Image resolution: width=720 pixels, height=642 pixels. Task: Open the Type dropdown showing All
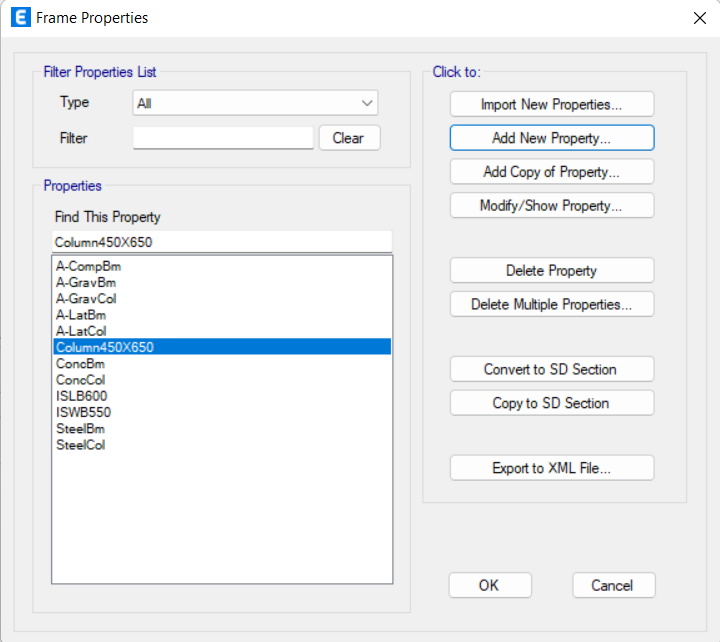(255, 103)
